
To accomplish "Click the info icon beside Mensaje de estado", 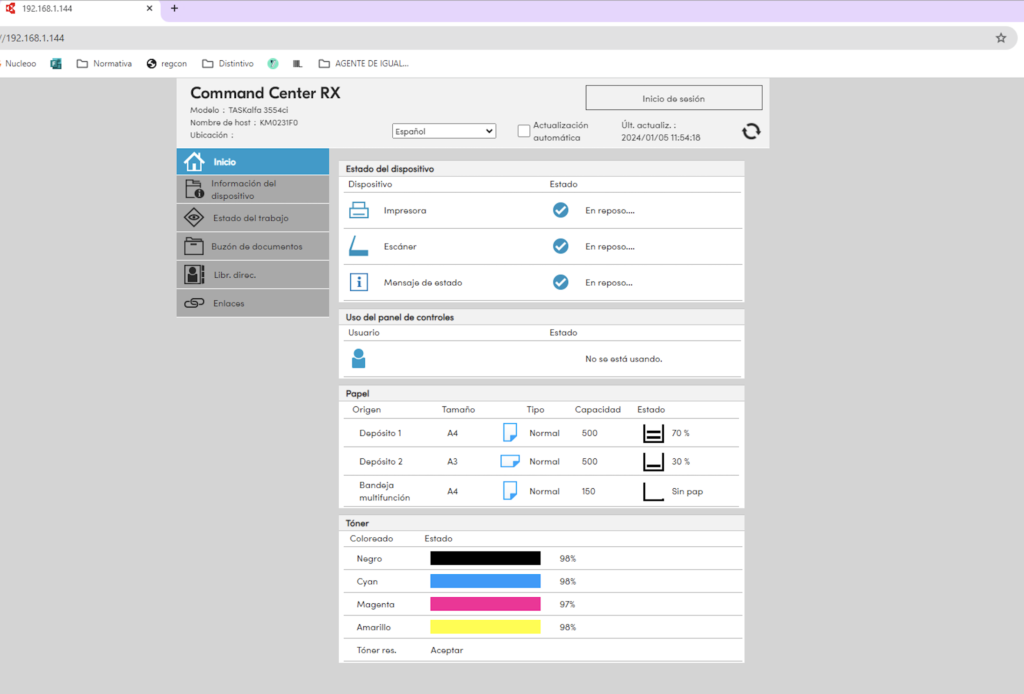I will coord(359,282).
